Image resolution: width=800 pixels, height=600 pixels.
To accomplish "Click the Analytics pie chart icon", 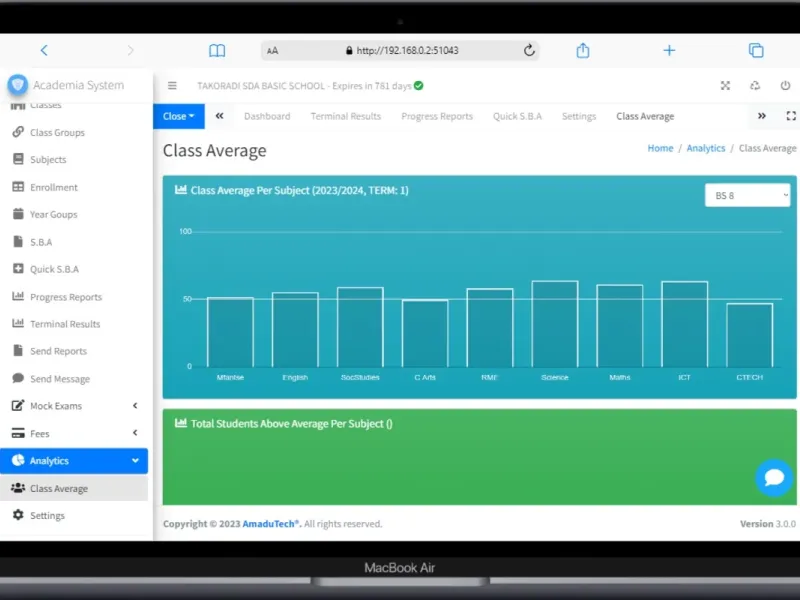I will [x=18, y=460].
